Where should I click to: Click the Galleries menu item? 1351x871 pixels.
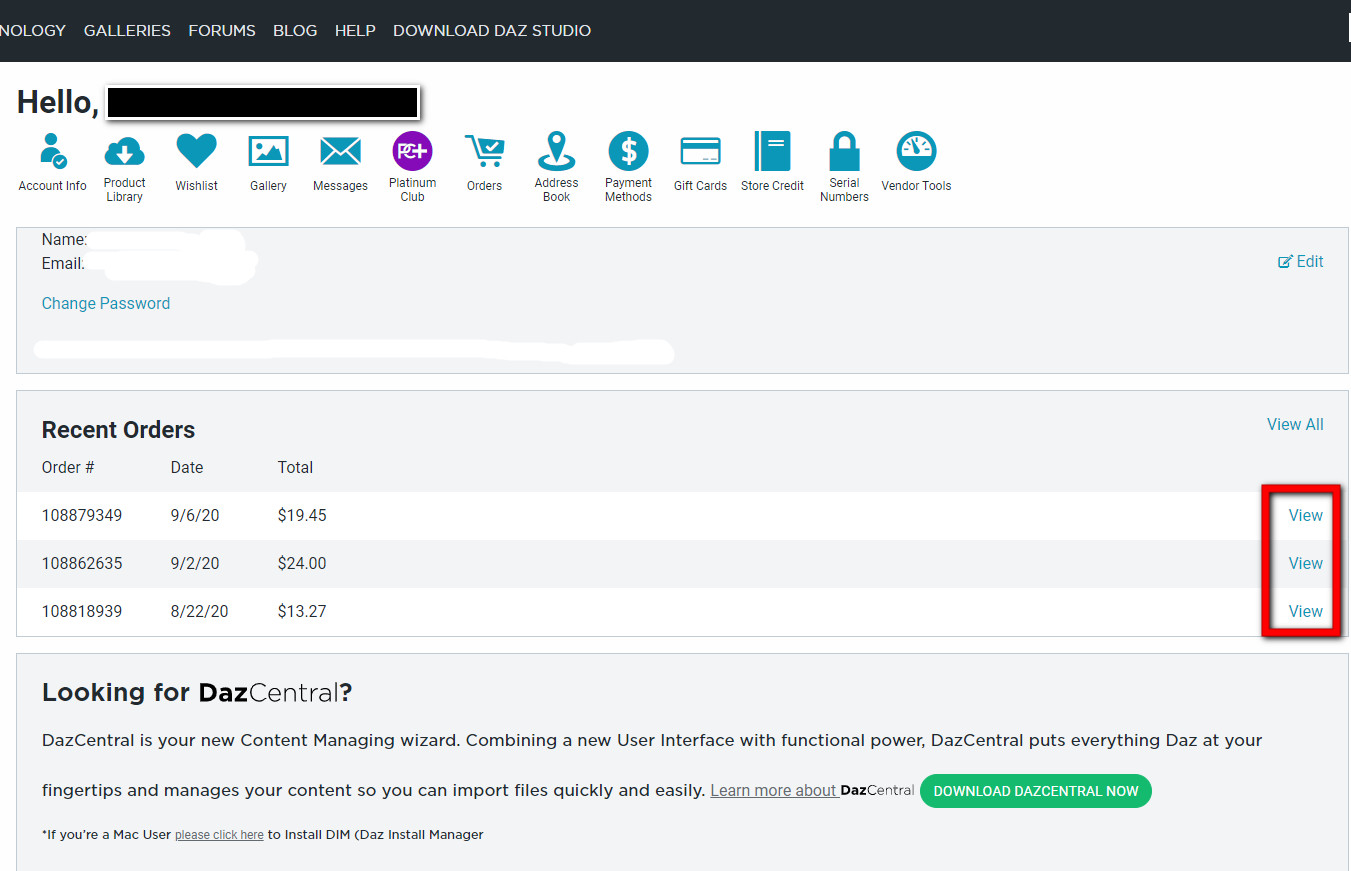coord(127,30)
